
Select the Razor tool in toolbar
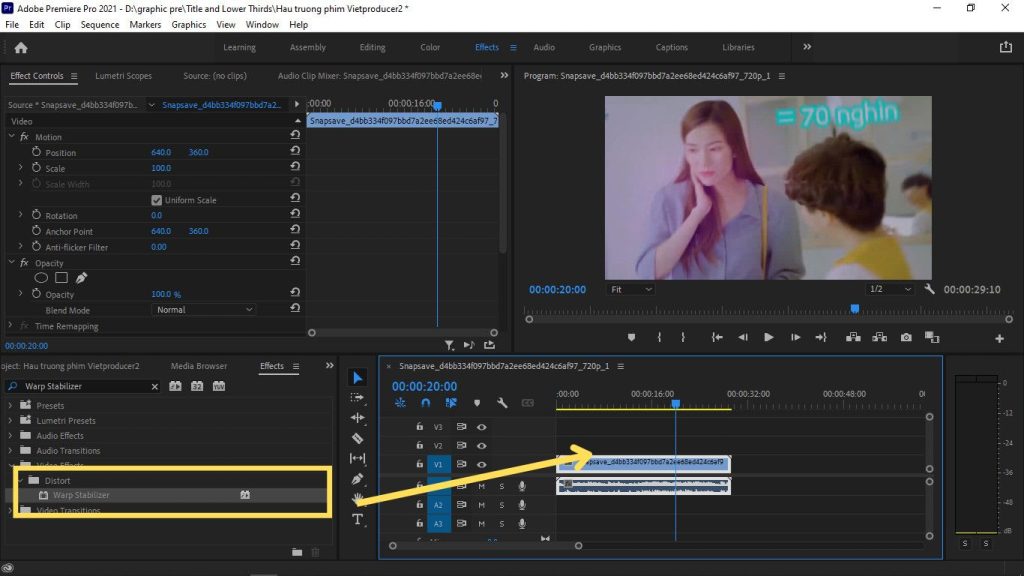tap(358, 438)
